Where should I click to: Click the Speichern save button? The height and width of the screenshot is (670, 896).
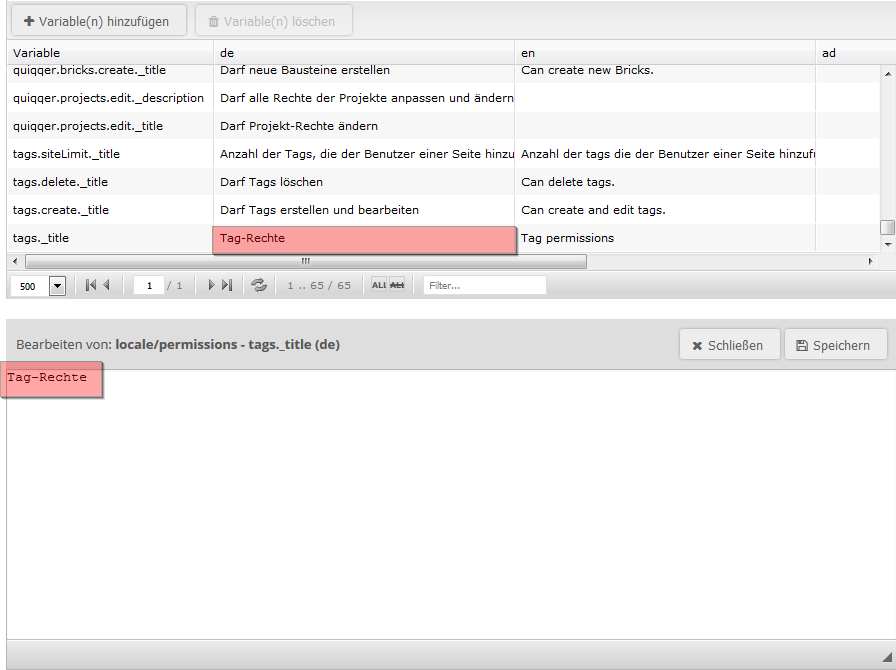click(x=835, y=345)
